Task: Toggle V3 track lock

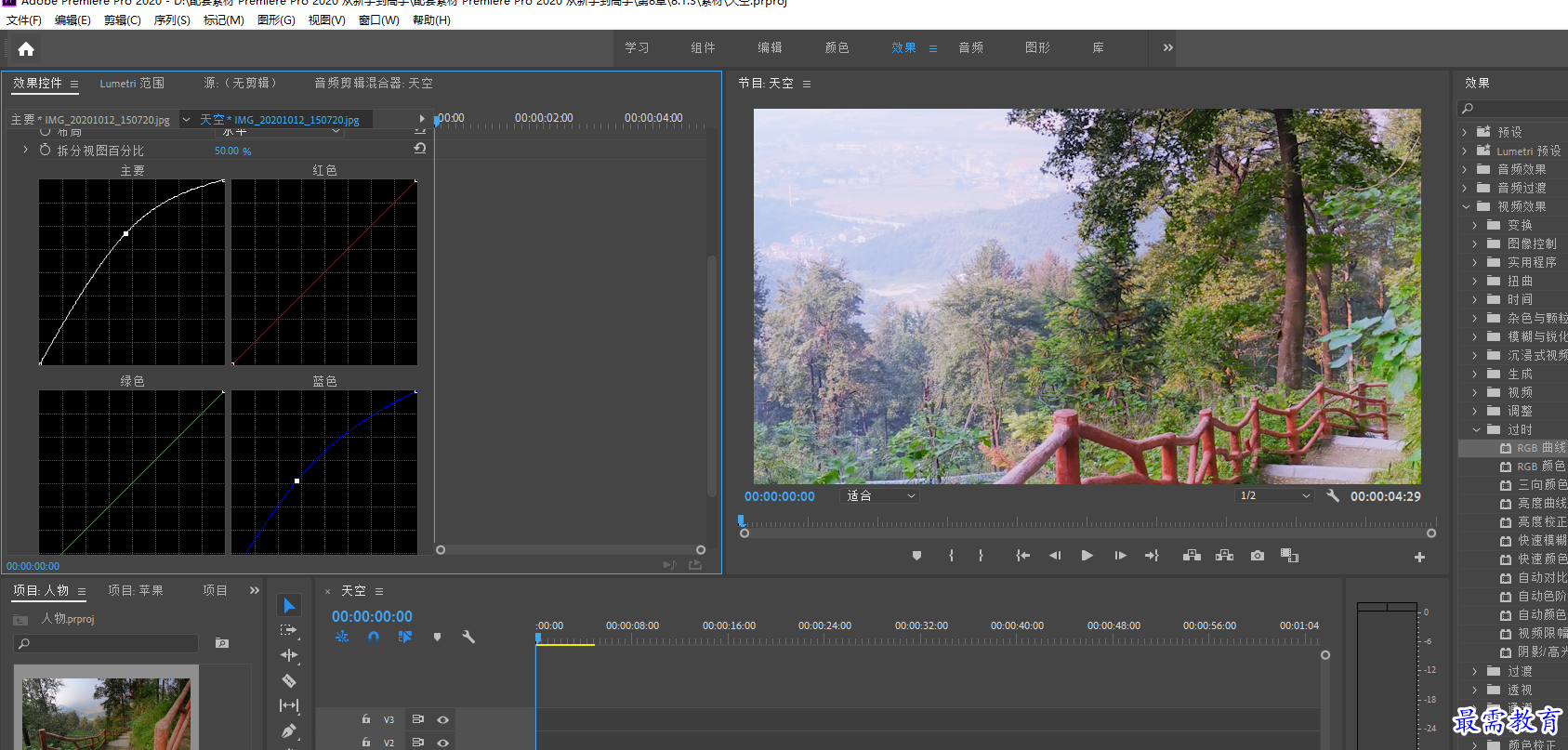Action: [366, 719]
